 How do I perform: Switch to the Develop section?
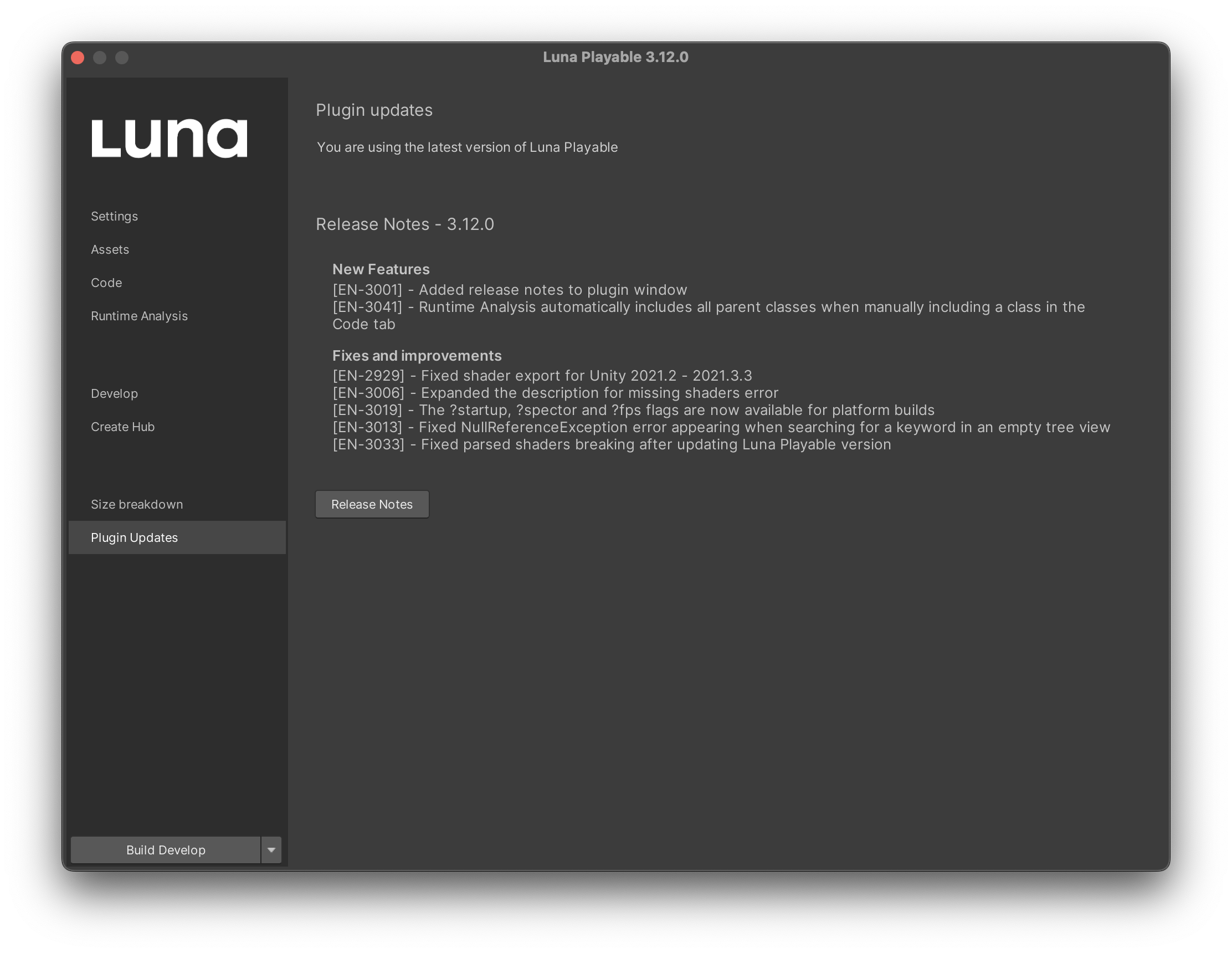[x=177, y=393]
